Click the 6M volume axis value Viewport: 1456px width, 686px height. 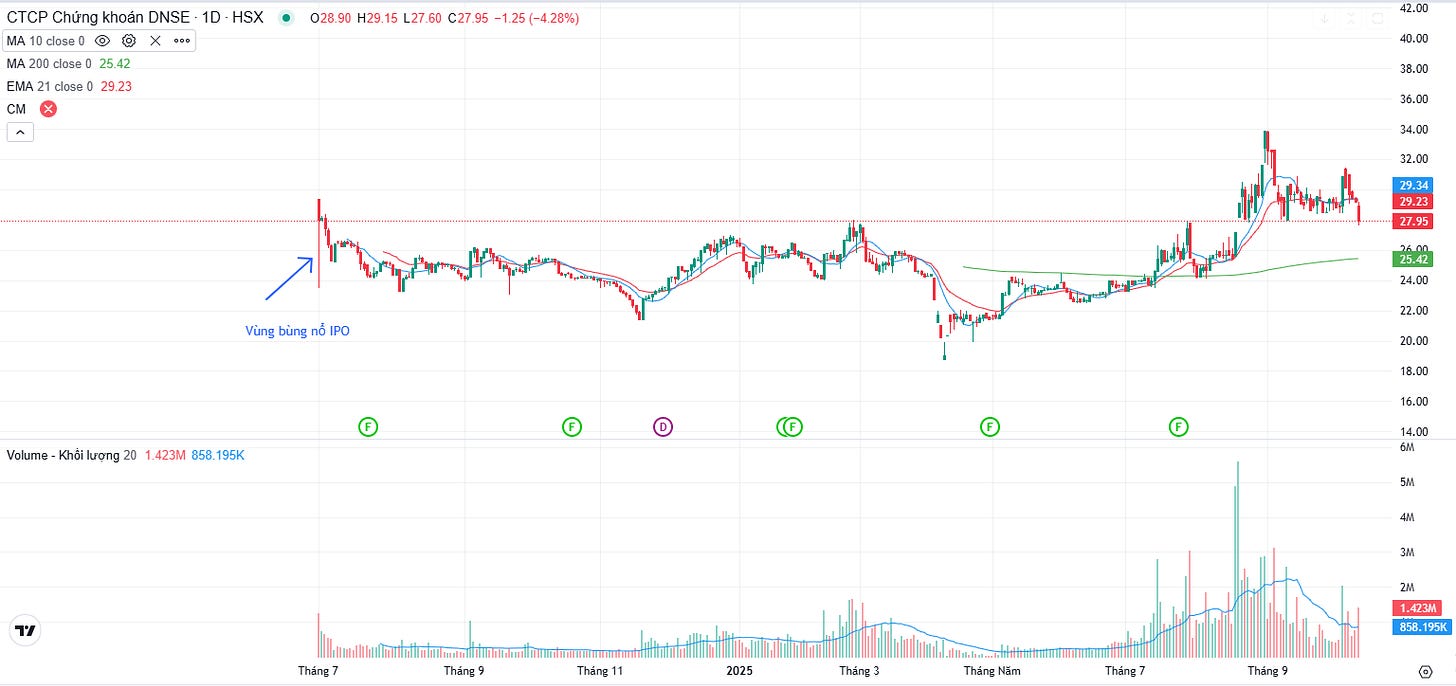tap(1406, 447)
